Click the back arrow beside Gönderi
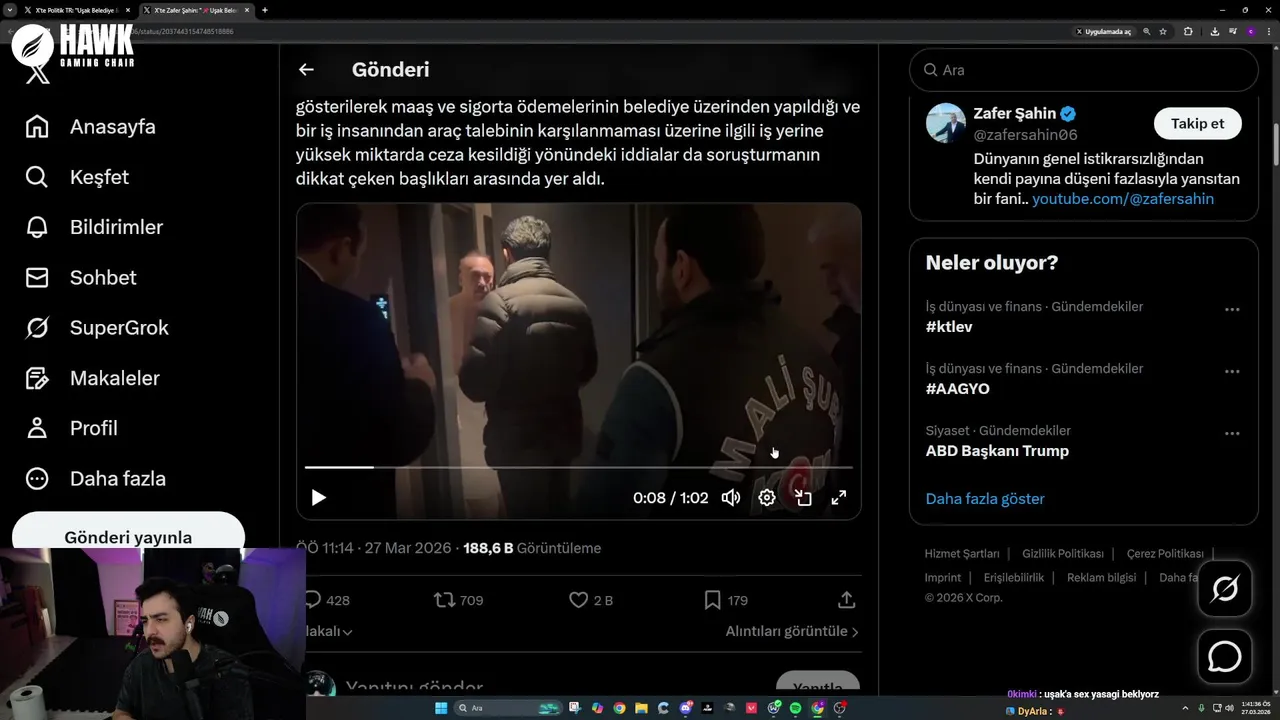 (x=306, y=70)
